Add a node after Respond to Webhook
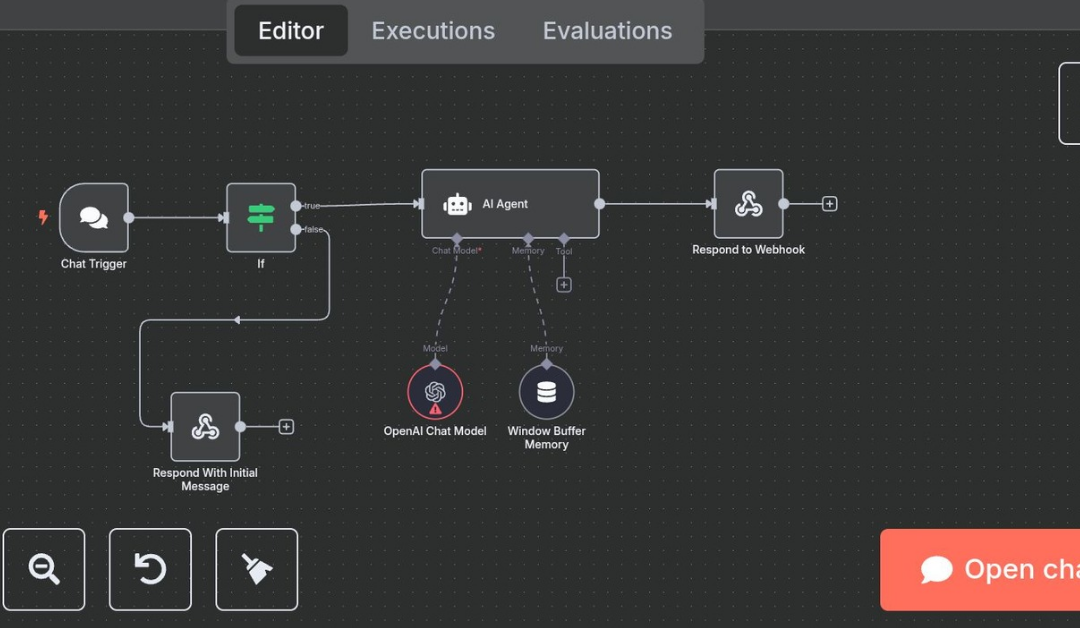 tap(829, 203)
